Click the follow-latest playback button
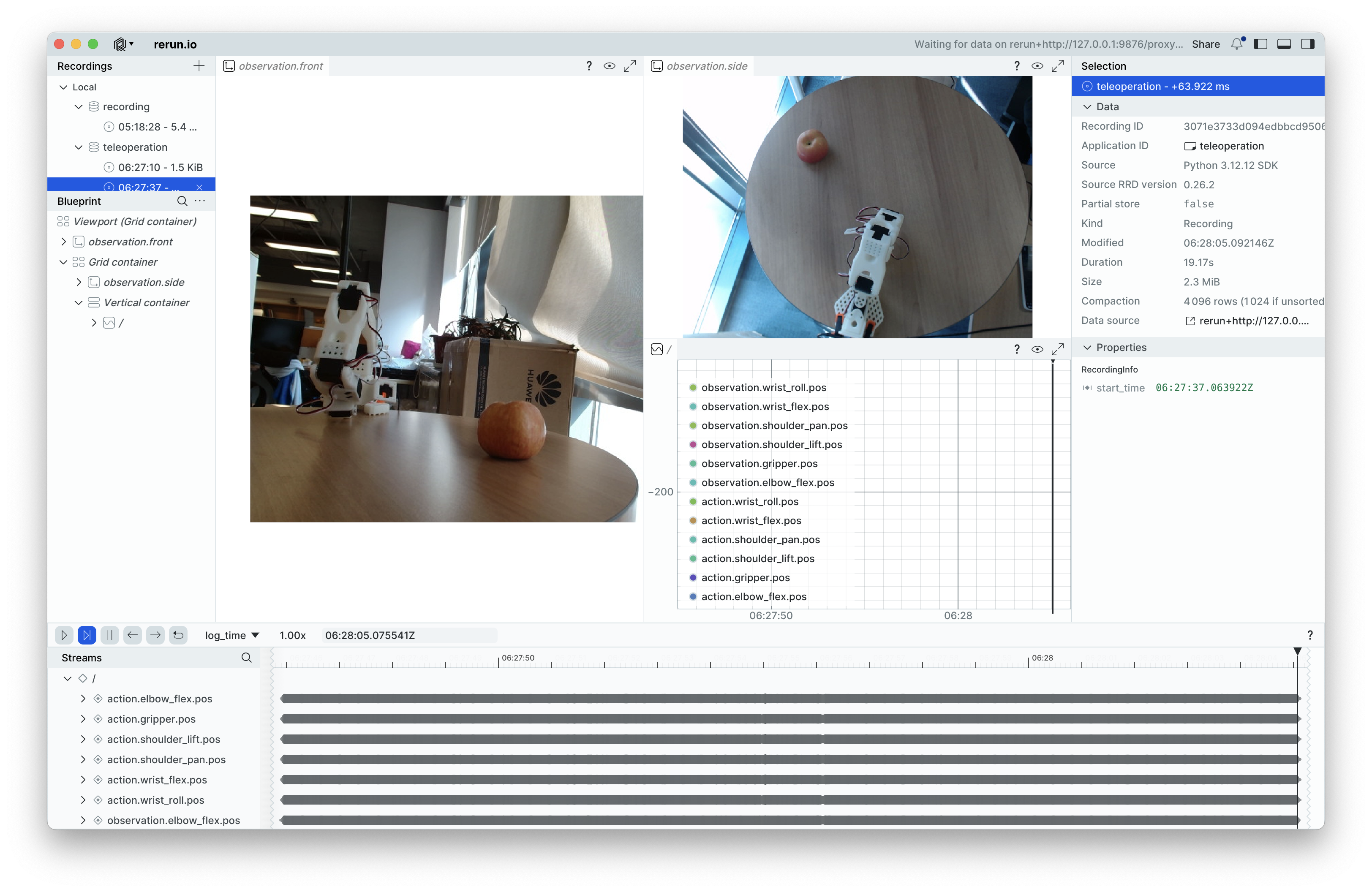The image size is (1372, 892). pos(87,635)
